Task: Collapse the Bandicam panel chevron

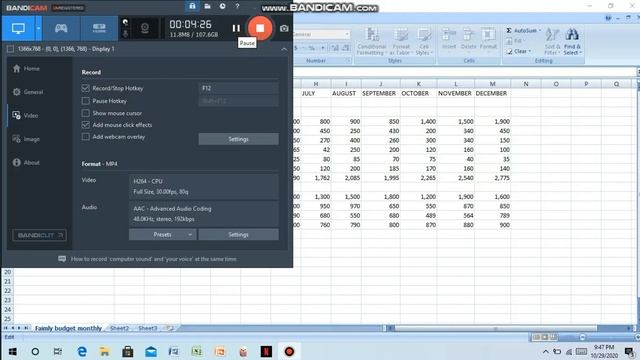Action: pos(284,49)
